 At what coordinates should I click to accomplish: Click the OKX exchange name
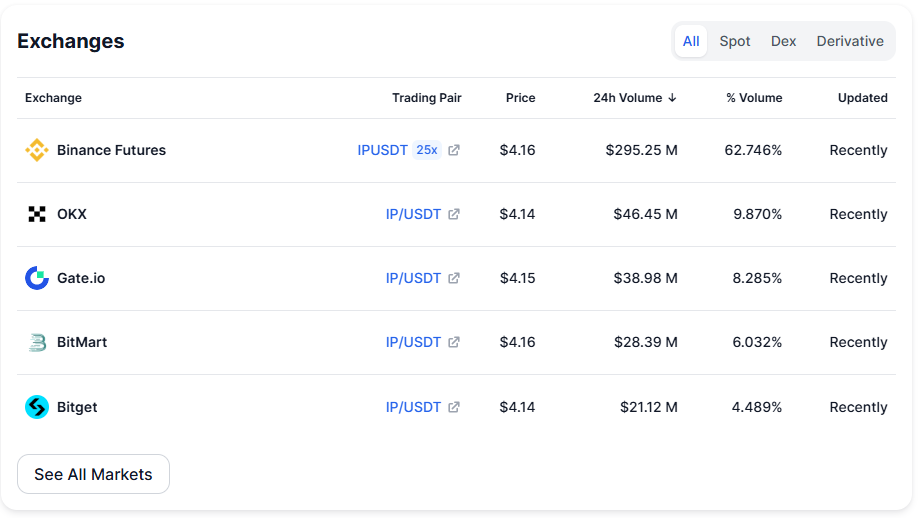click(x=72, y=214)
